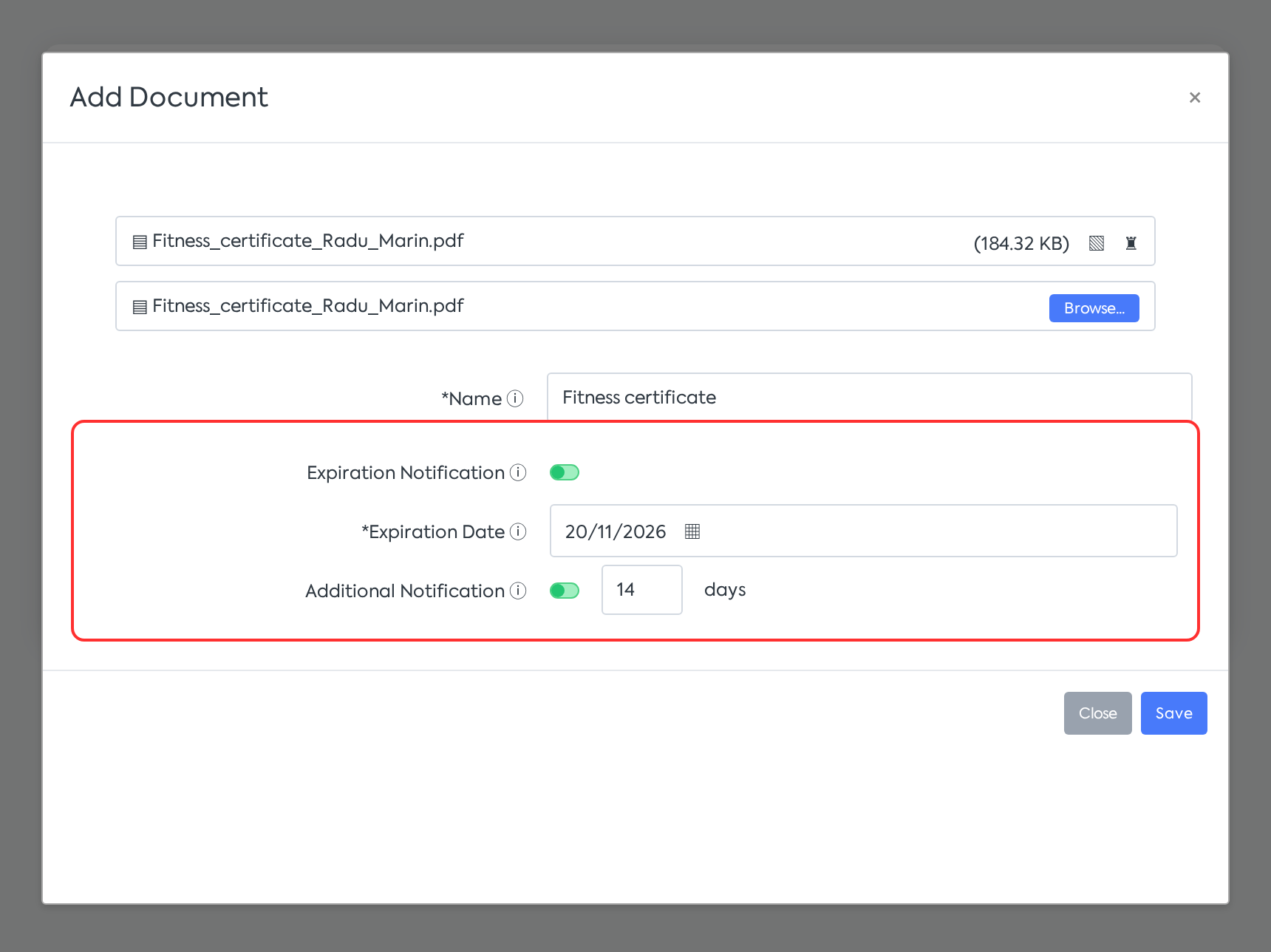
Task: Click Browse... to choose a file
Action: coord(1094,308)
